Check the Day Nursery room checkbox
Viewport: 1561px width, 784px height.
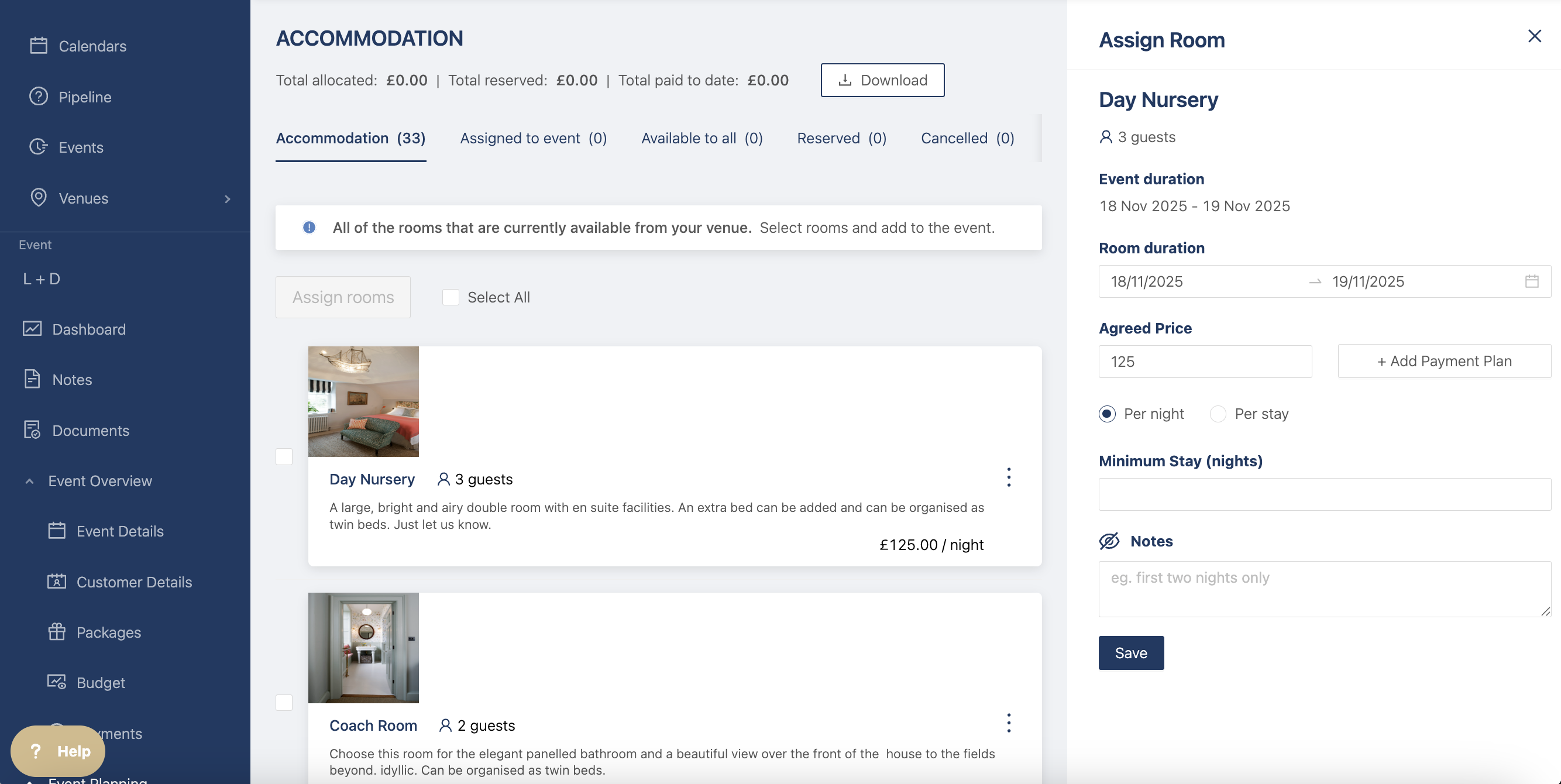point(284,456)
